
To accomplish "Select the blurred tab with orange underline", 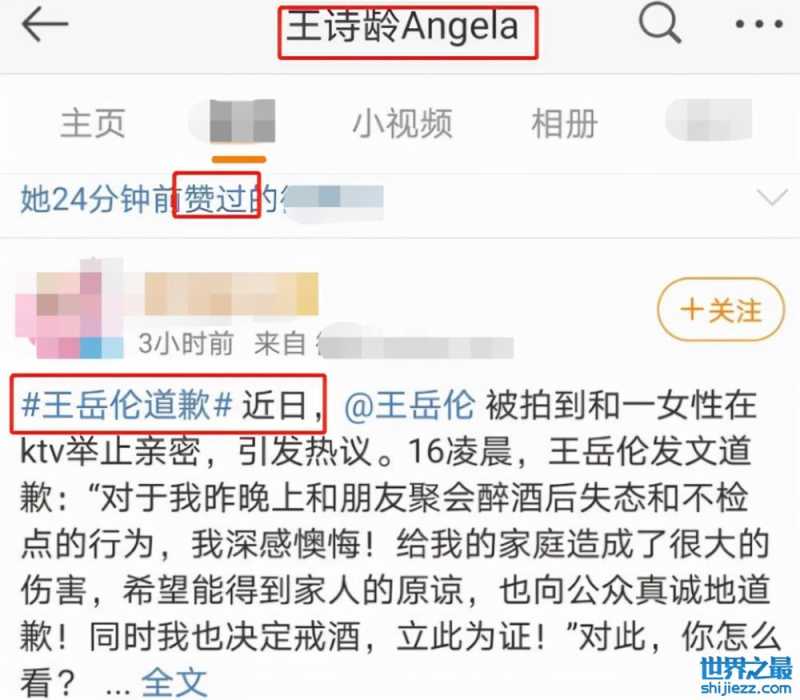I will [x=238, y=122].
